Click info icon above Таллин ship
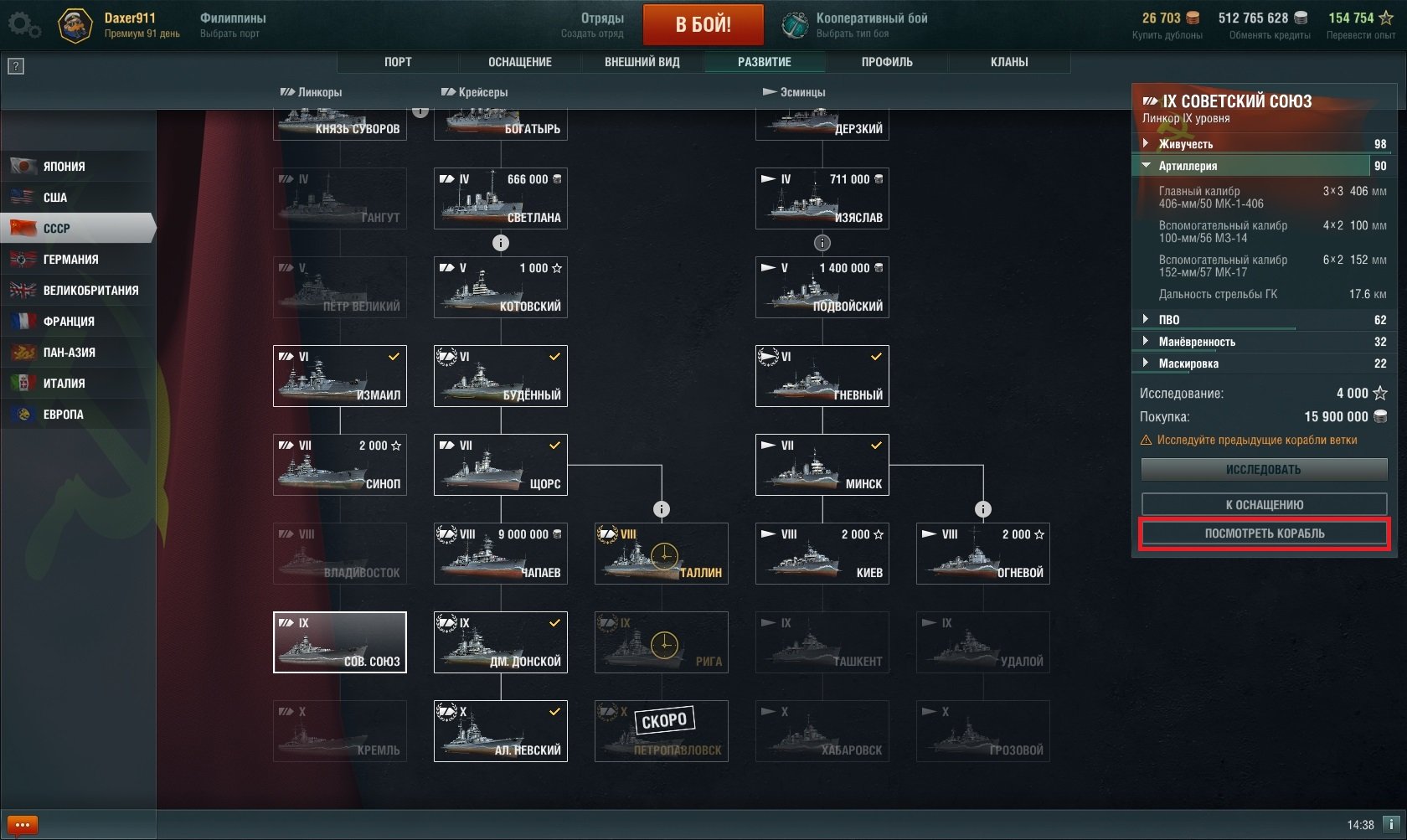1407x840 pixels. point(662,509)
